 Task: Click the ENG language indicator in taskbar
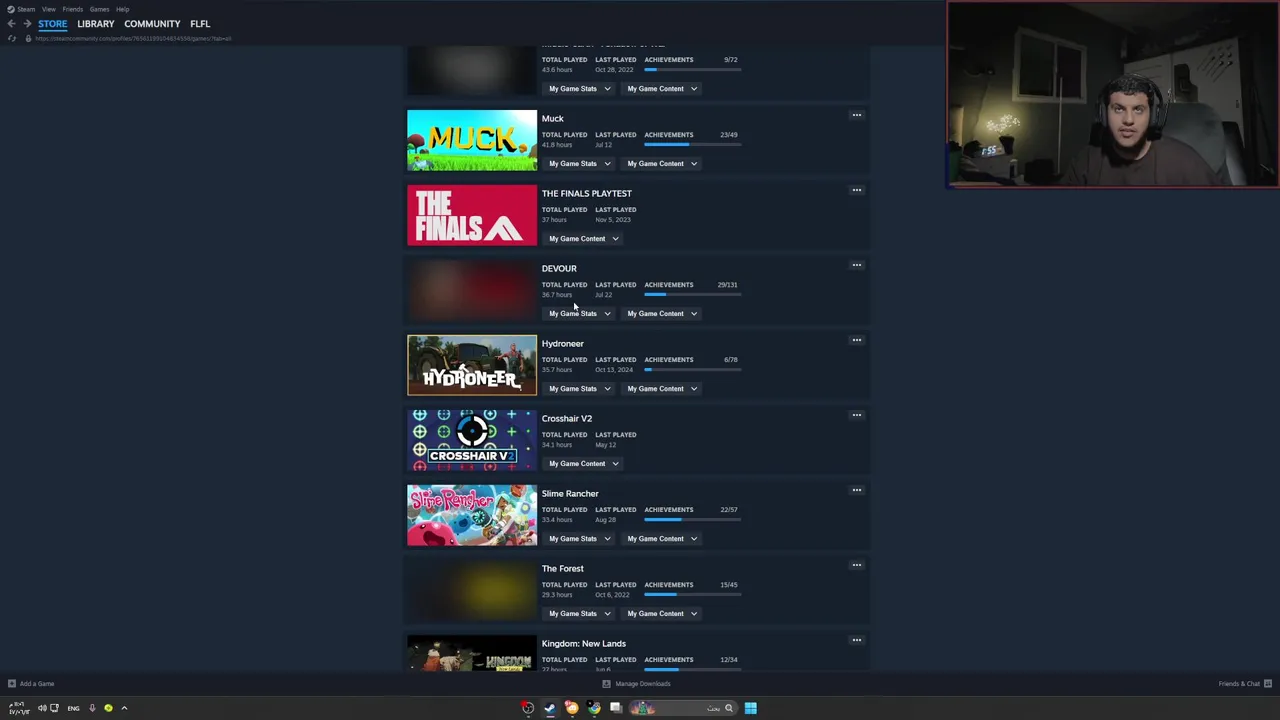coord(73,708)
